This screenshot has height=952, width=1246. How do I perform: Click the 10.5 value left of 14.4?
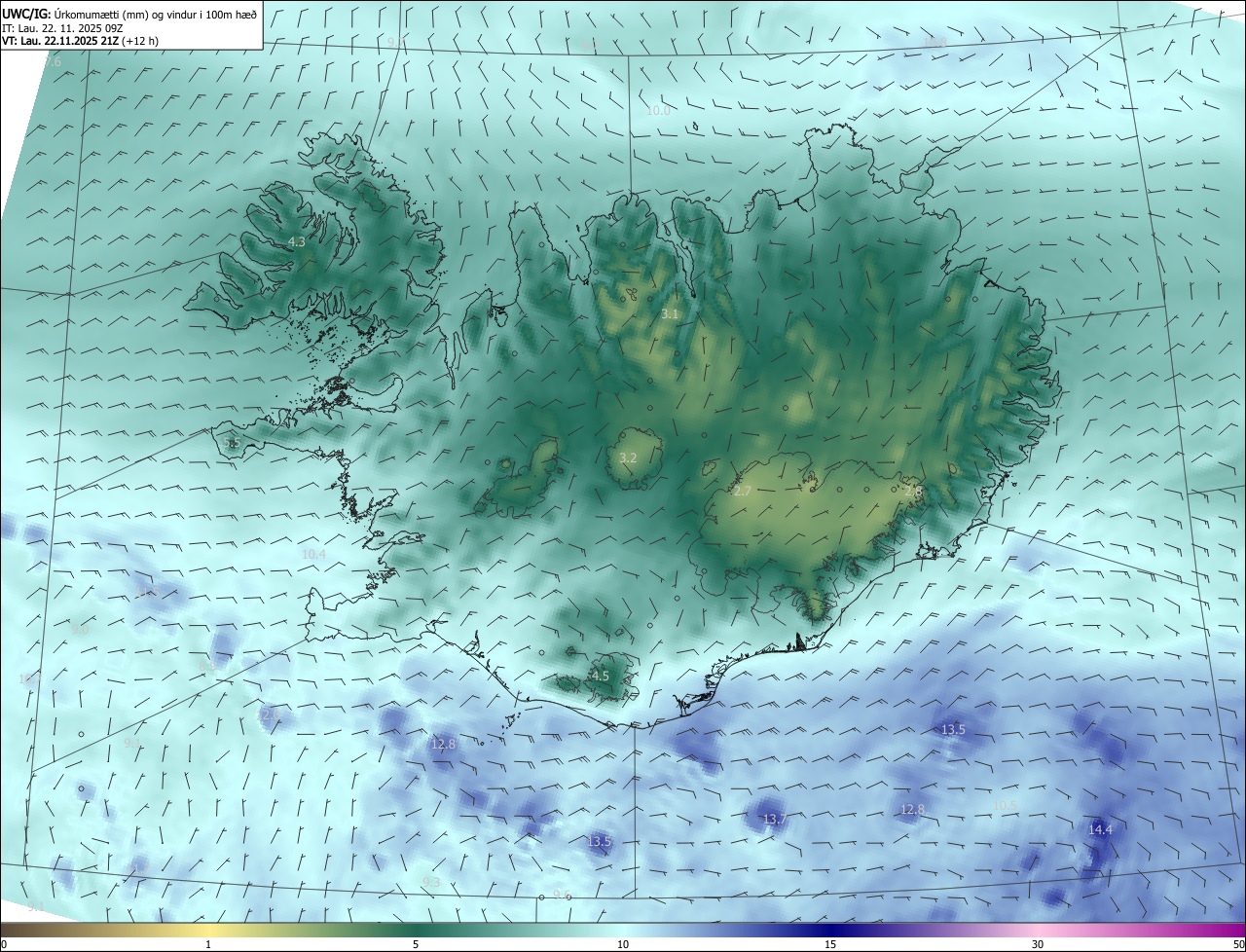point(1006,805)
